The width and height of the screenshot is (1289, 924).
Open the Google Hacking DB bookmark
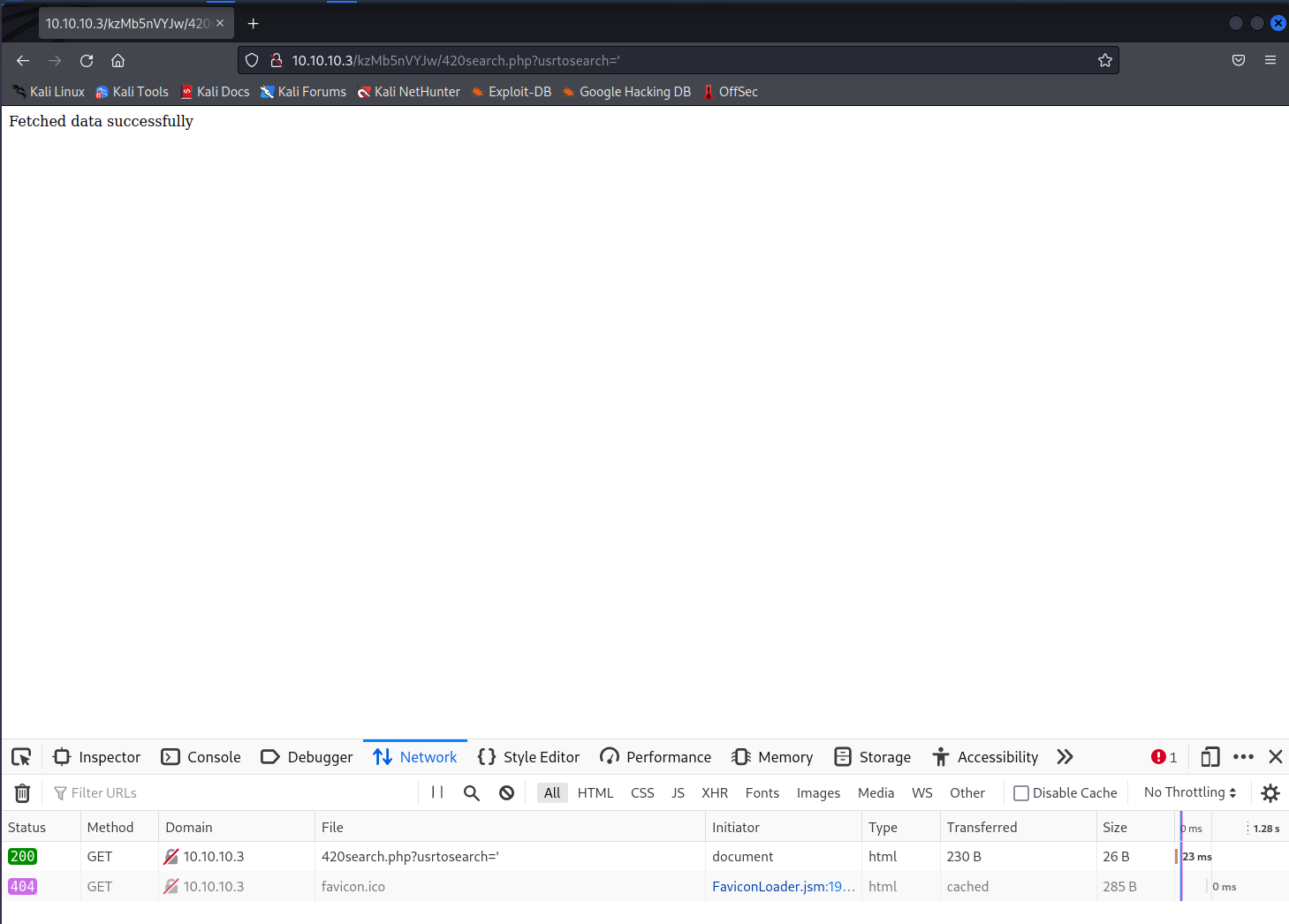[x=626, y=92]
